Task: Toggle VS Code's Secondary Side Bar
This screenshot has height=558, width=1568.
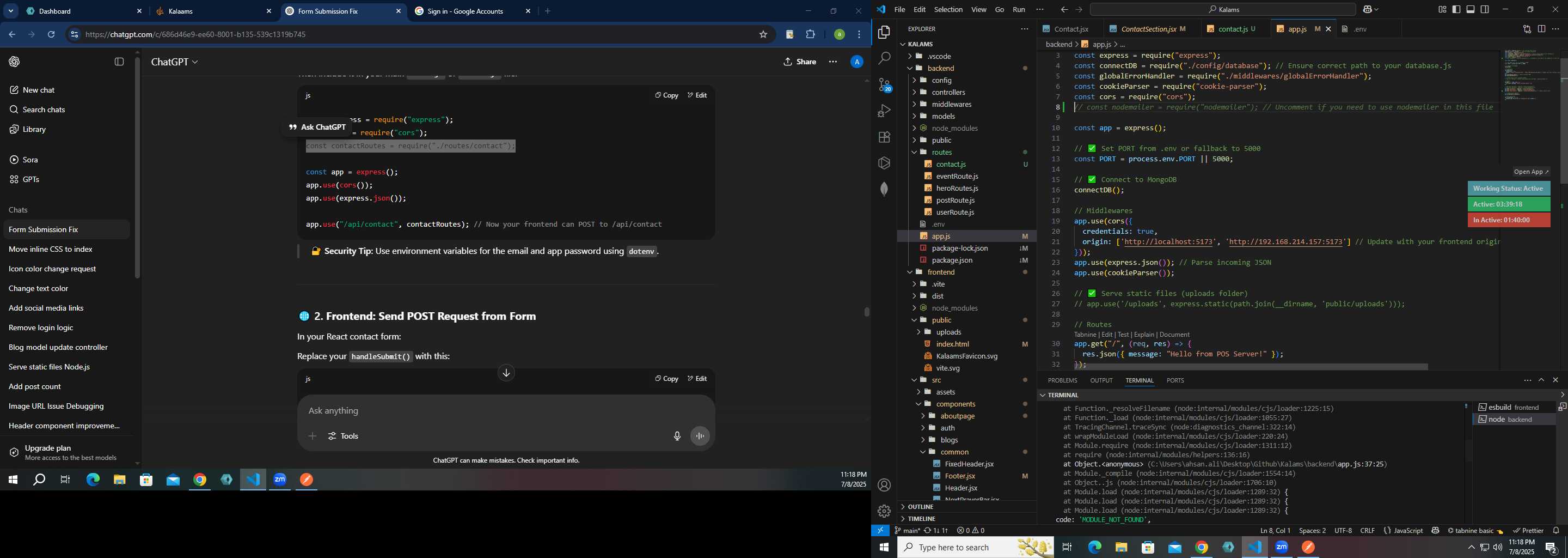Action: click(x=1485, y=10)
